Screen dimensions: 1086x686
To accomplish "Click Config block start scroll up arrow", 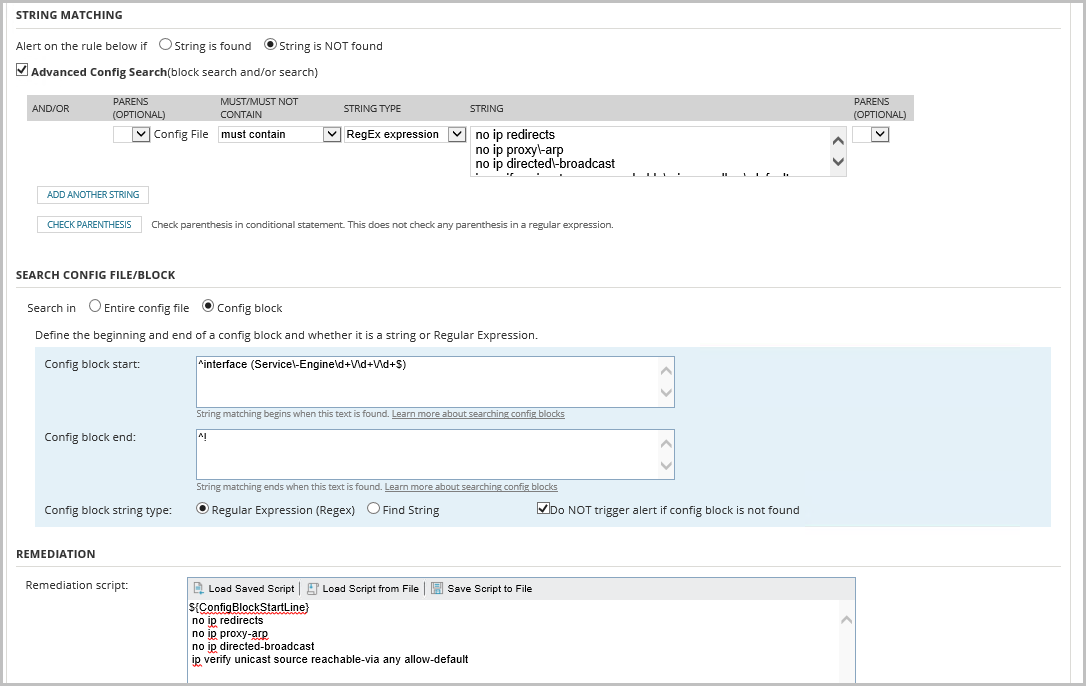I will coord(666,371).
